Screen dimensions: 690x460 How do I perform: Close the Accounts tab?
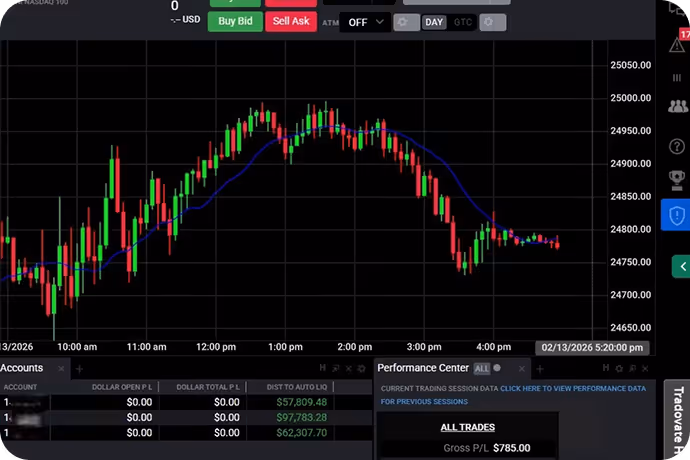[61, 369]
